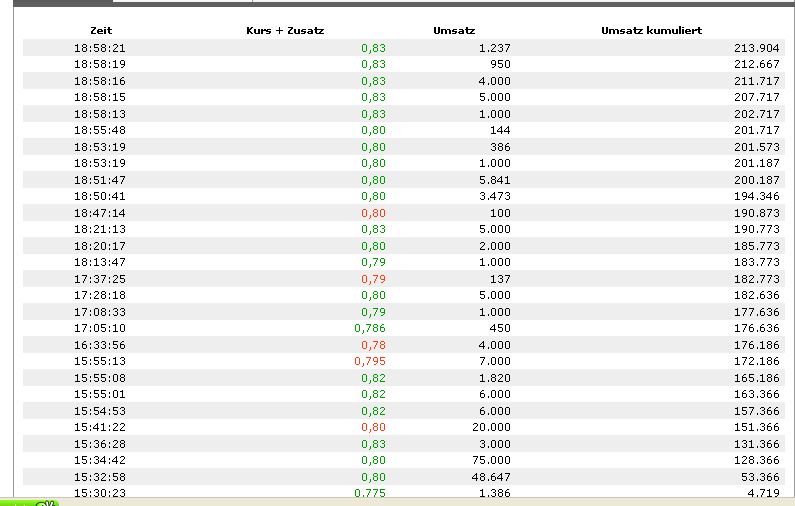Select the time cell 18:55:48
Image resolution: width=795 pixels, height=506 pixels.
(x=100, y=130)
